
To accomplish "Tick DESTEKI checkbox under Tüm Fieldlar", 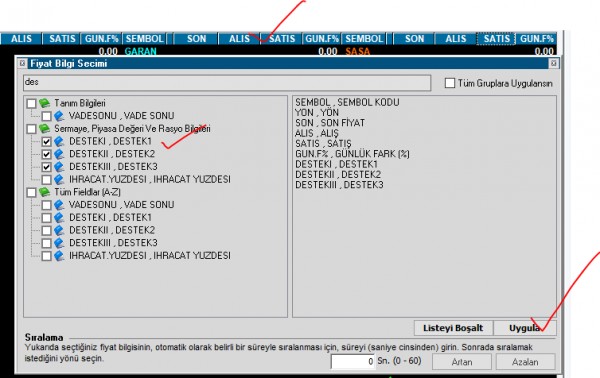I will [46, 218].
